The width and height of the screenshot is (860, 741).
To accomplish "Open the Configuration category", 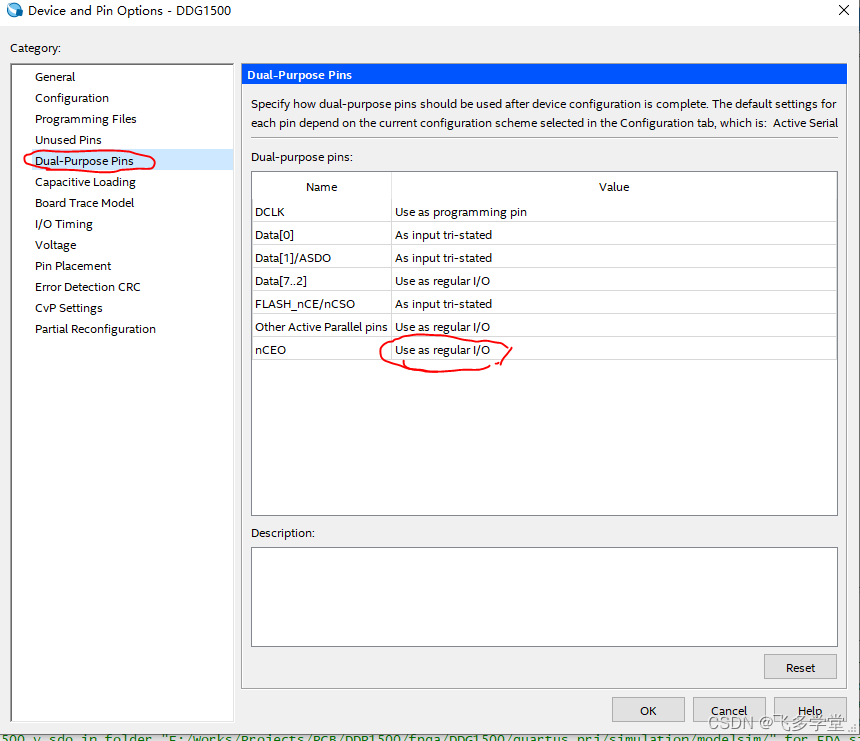I will (x=71, y=97).
